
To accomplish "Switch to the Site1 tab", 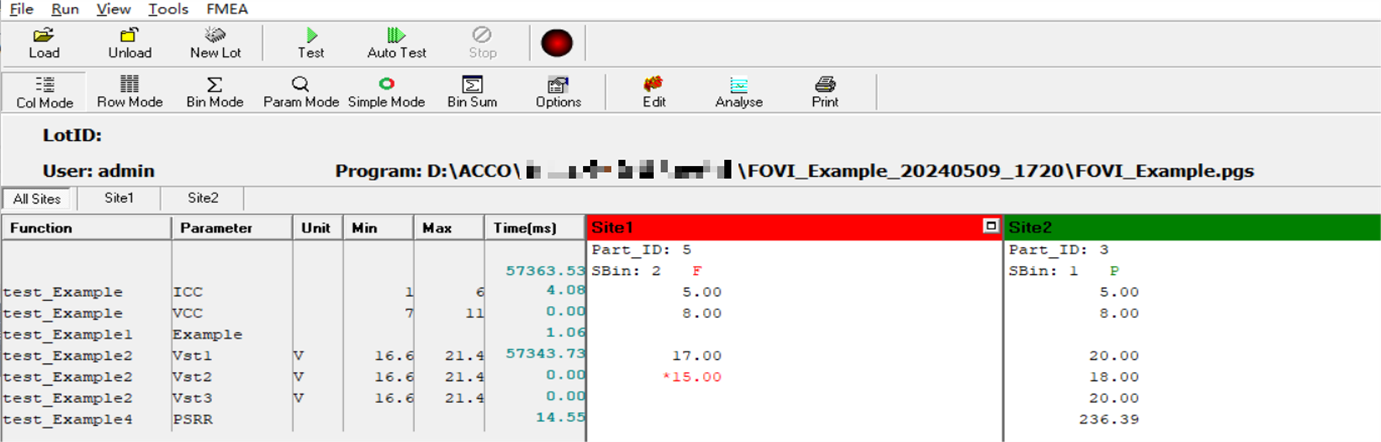I will click(119, 198).
